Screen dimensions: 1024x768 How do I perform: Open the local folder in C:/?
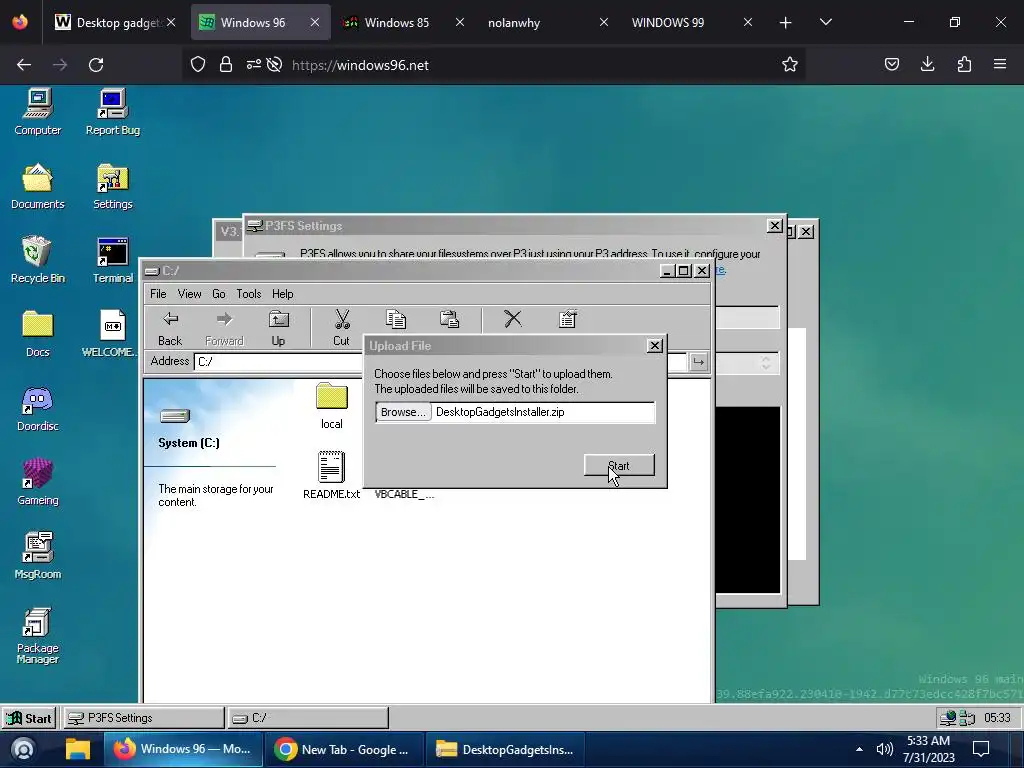coord(332,406)
